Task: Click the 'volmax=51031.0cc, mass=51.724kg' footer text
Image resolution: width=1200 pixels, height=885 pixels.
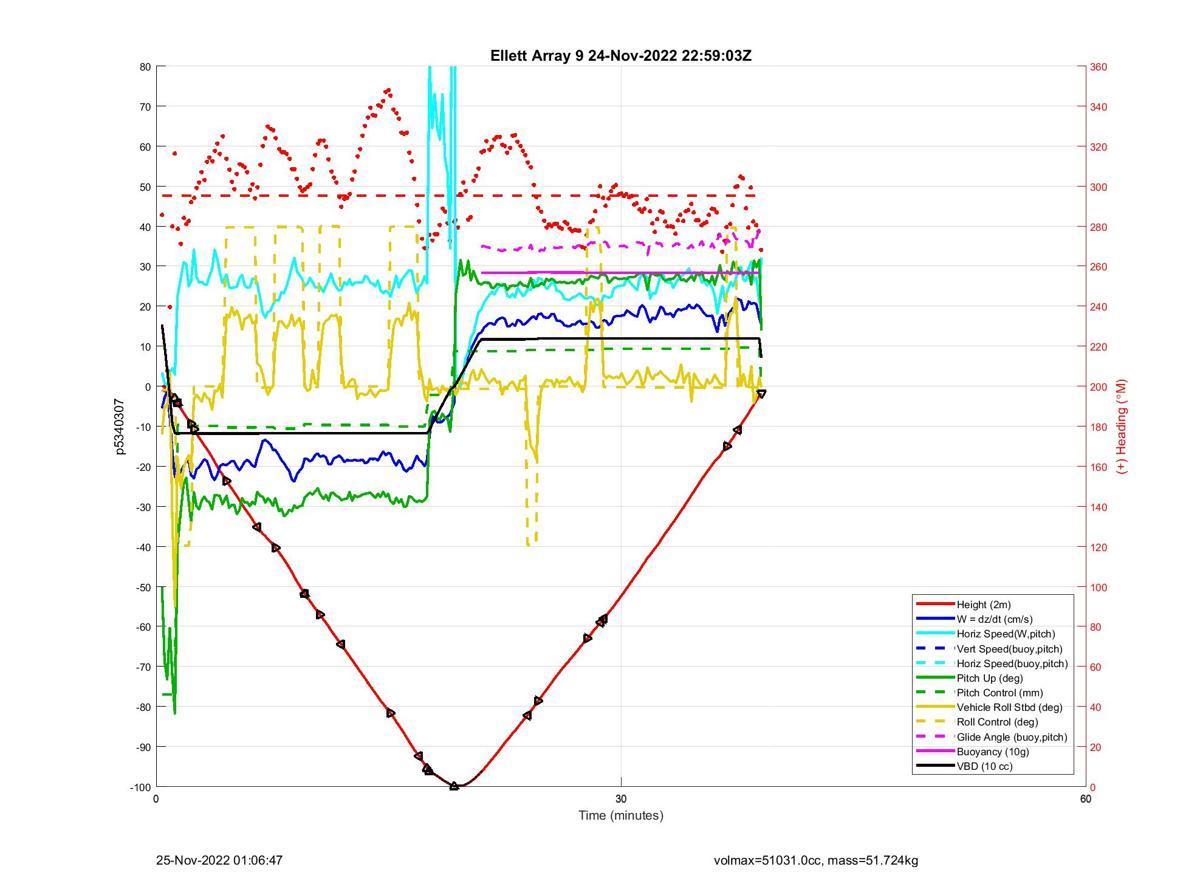Action: (816, 860)
